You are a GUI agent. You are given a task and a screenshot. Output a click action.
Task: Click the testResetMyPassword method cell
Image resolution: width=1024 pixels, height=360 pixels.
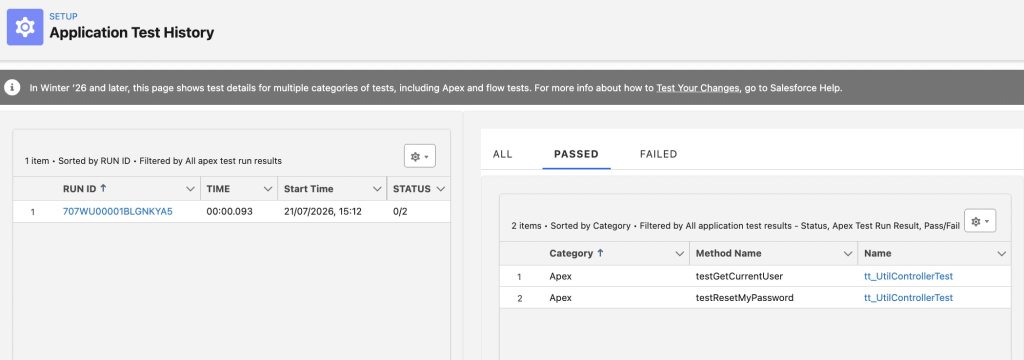[744, 298]
